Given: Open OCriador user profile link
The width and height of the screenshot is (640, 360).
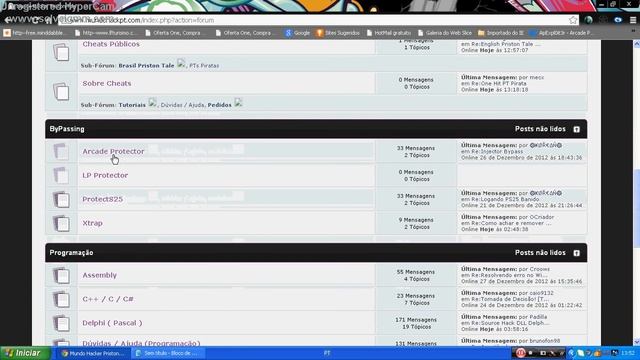Looking at the screenshot, I should tap(542, 217).
